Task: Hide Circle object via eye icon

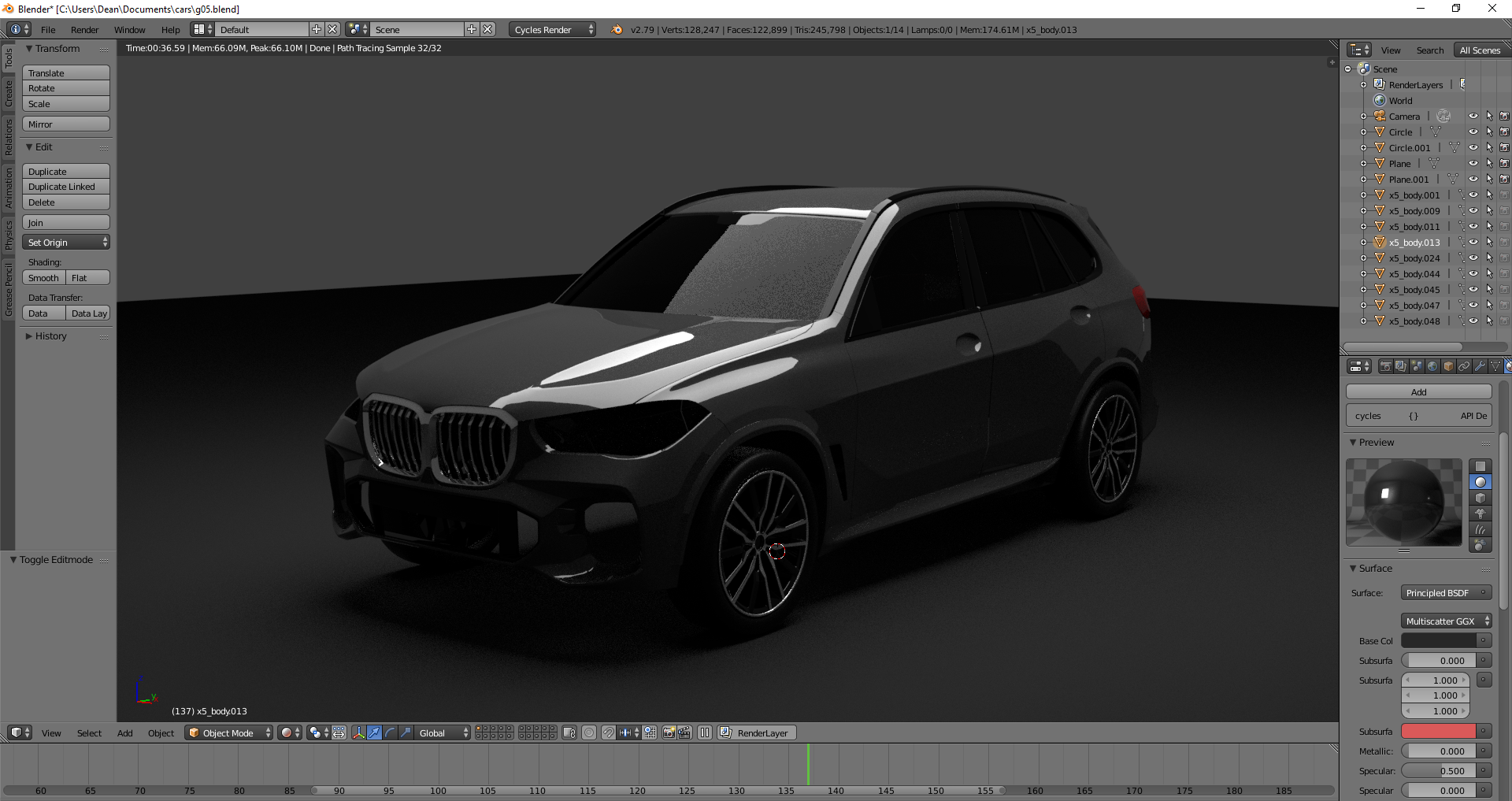Action: pos(1473,132)
